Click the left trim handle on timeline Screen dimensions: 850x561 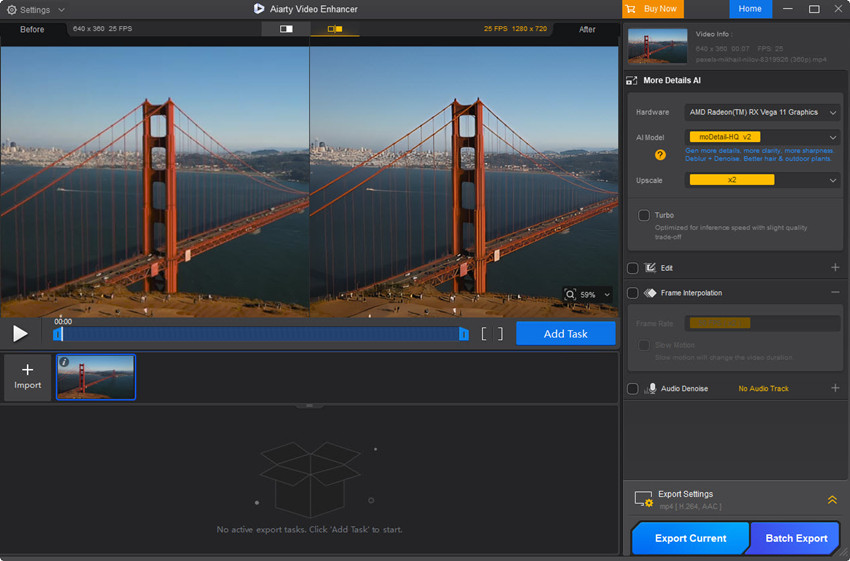point(57,334)
